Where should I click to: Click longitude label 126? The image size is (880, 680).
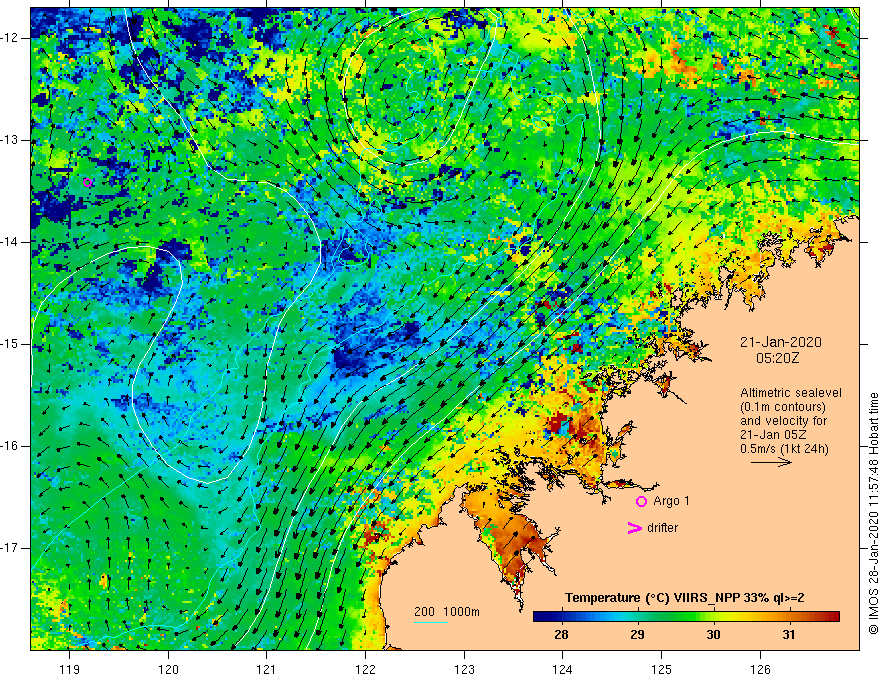[760, 669]
